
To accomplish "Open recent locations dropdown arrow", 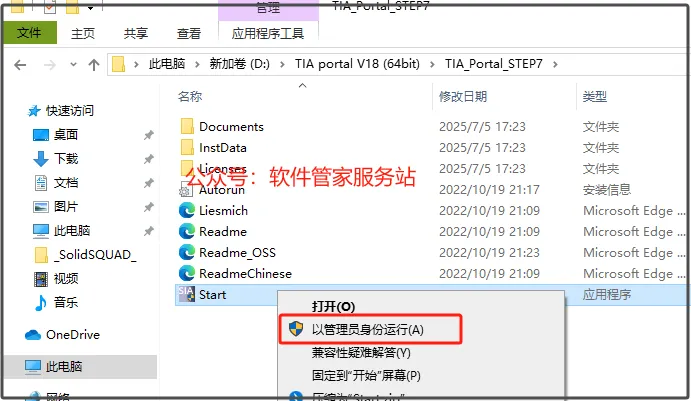I will (x=73, y=65).
